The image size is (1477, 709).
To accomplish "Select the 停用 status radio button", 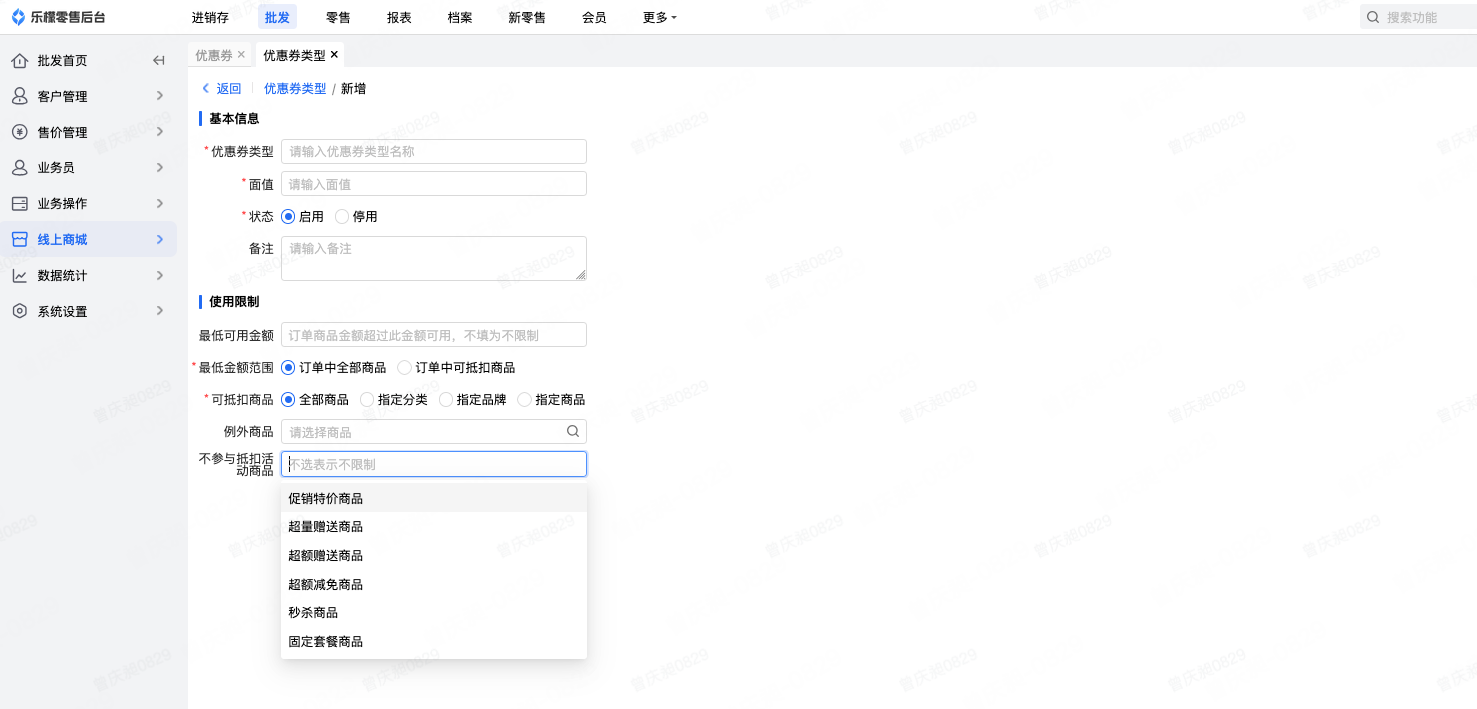I will [342, 216].
